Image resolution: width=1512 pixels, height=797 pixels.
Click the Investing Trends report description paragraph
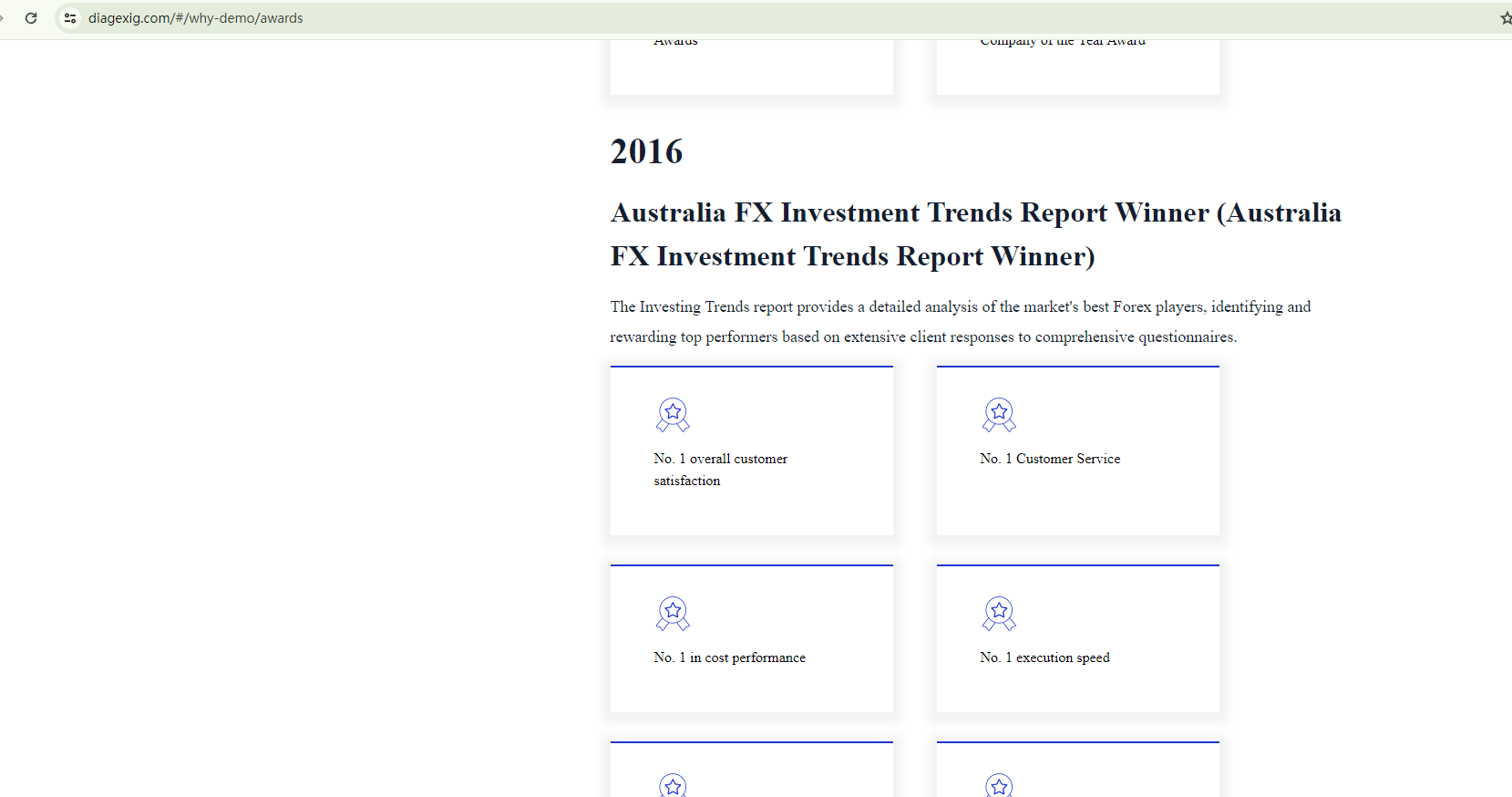tap(961, 322)
